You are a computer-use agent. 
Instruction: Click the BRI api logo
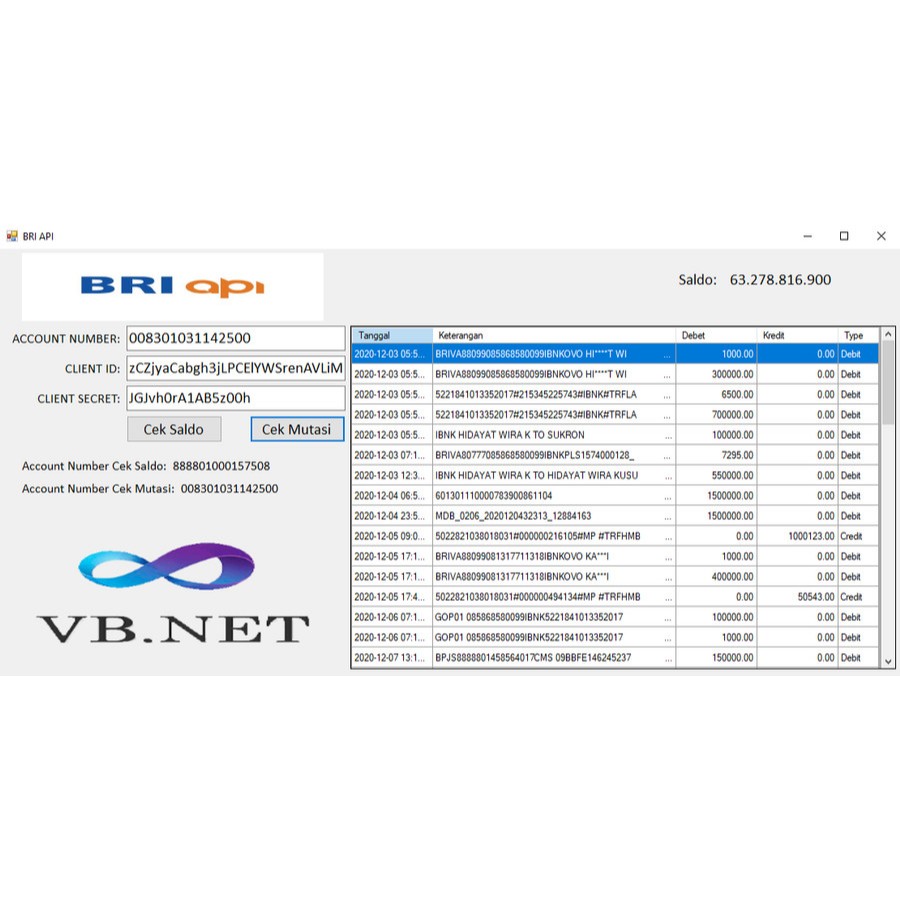pyautogui.click(x=172, y=285)
